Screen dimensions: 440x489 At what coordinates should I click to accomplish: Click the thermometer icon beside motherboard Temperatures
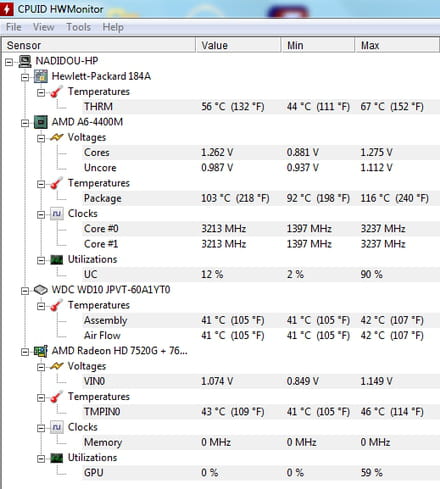pyautogui.click(x=57, y=92)
